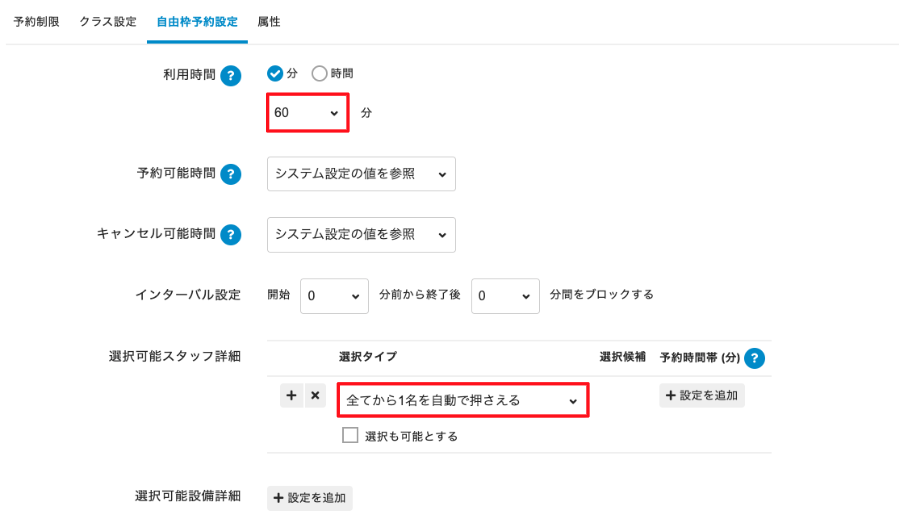Enable the 選択も可能とする checkbox
This screenshot has width=899, height=515.
click(350, 436)
